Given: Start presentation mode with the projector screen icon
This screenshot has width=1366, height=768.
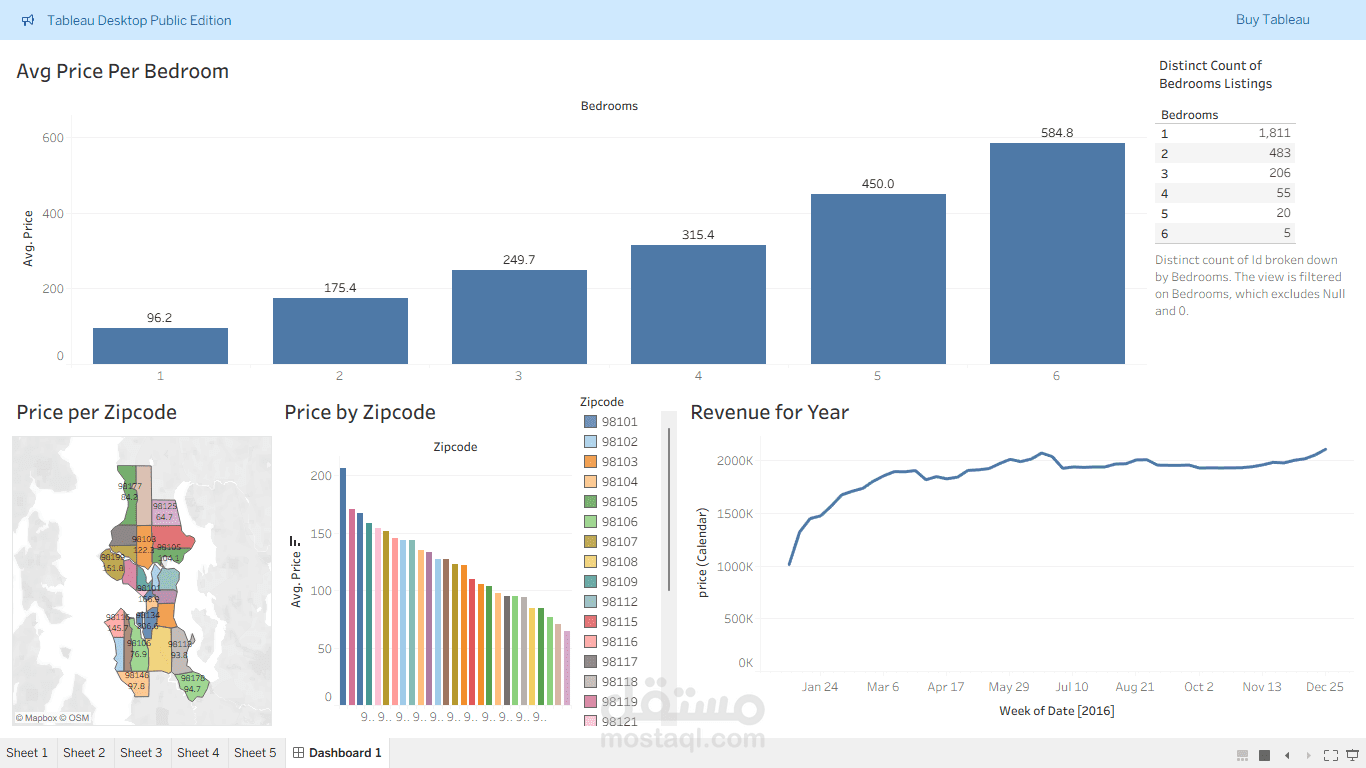Looking at the screenshot, I should pos(1353,754).
